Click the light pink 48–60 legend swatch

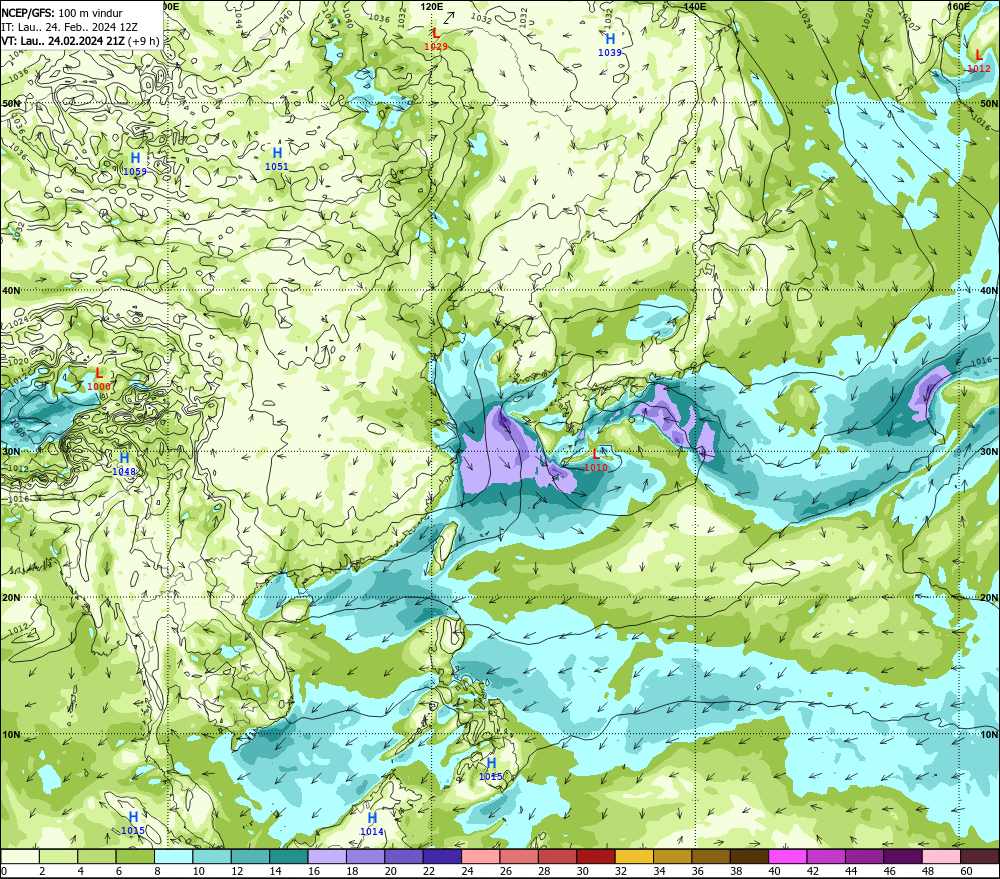[x=941, y=856]
